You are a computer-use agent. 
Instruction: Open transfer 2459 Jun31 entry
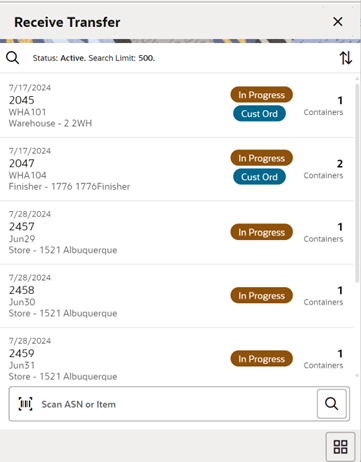click(x=177, y=357)
